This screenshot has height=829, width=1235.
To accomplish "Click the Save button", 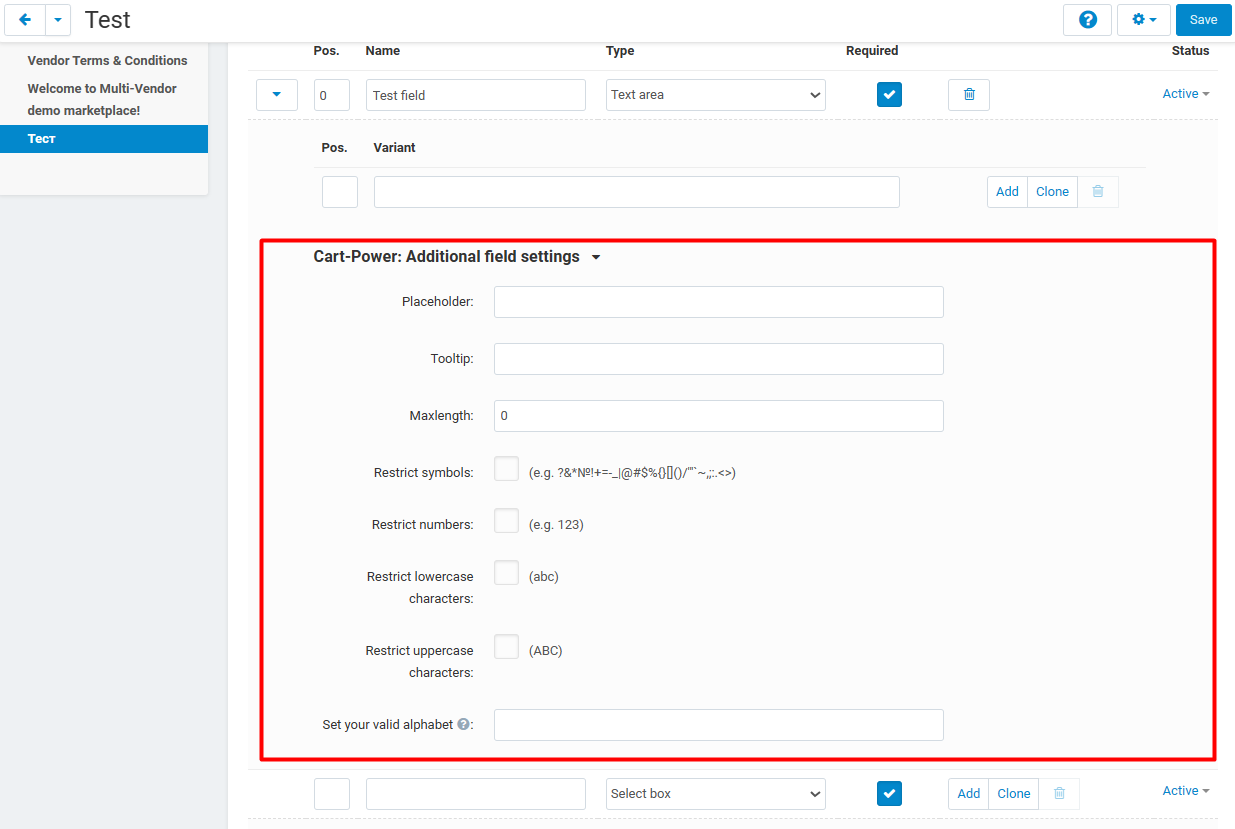I will pos(1203,20).
